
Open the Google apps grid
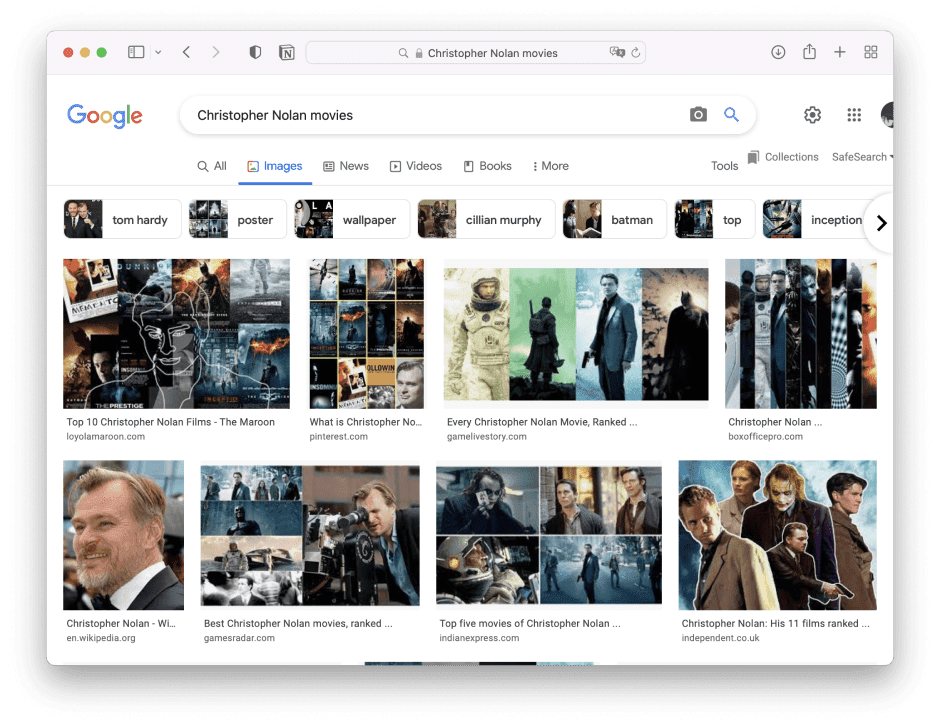click(x=854, y=115)
